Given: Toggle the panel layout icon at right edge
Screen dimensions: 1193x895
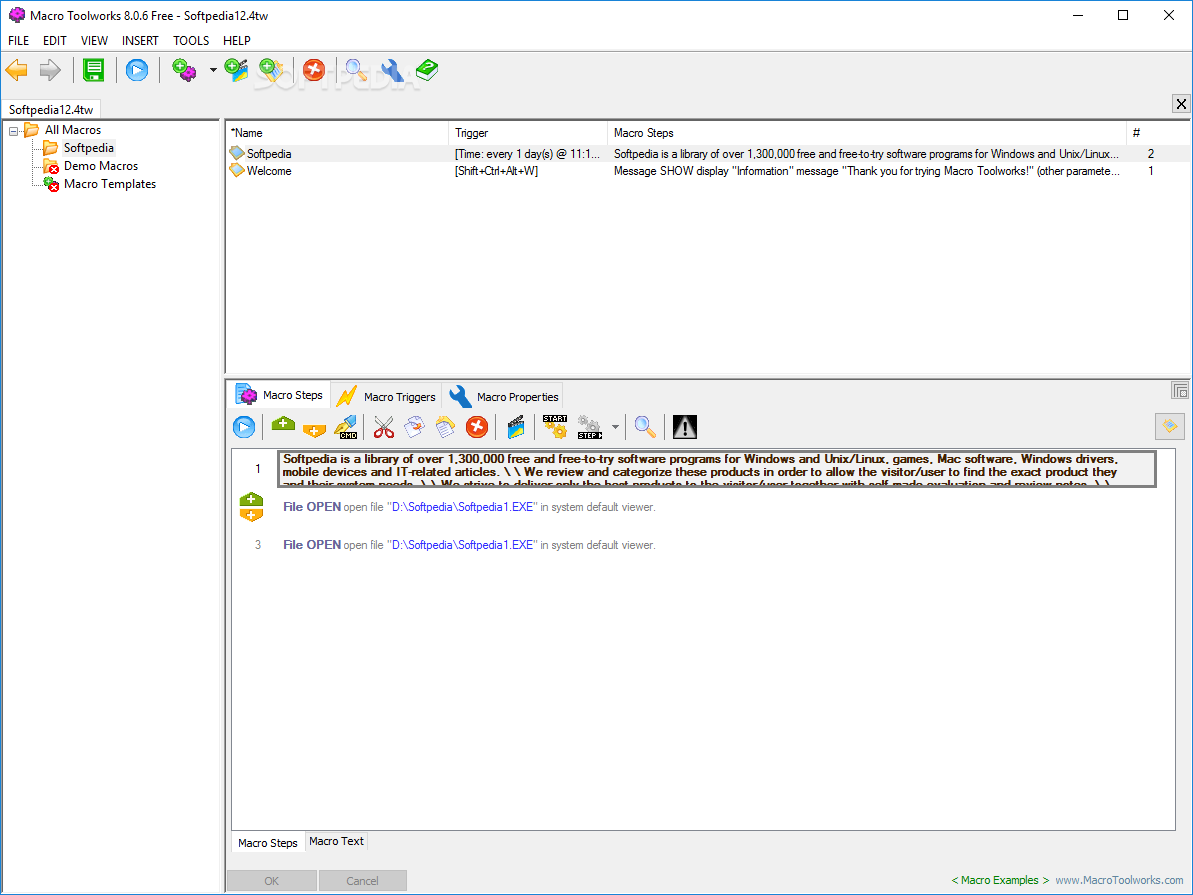Looking at the screenshot, I should coord(1180,390).
